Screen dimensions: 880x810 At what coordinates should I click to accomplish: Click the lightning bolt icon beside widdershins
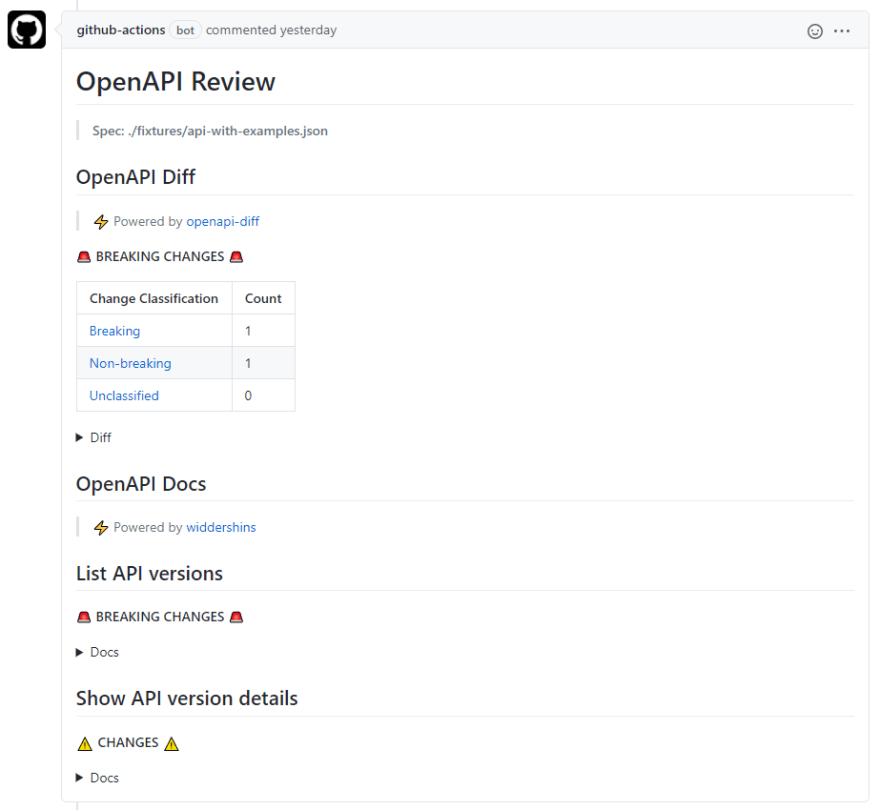click(101, 528)
